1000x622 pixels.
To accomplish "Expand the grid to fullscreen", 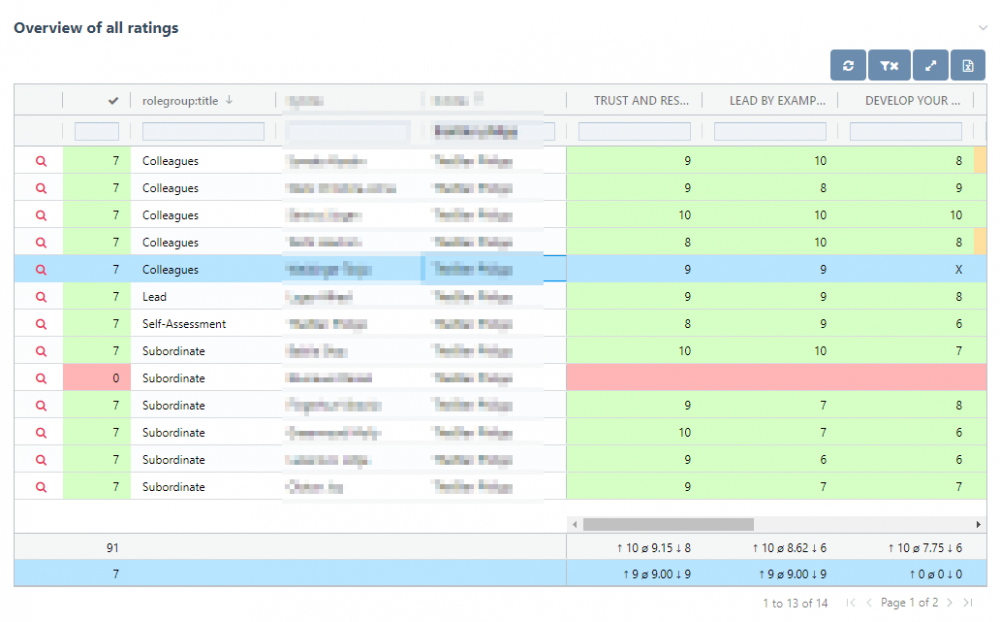I will point(930,65).
